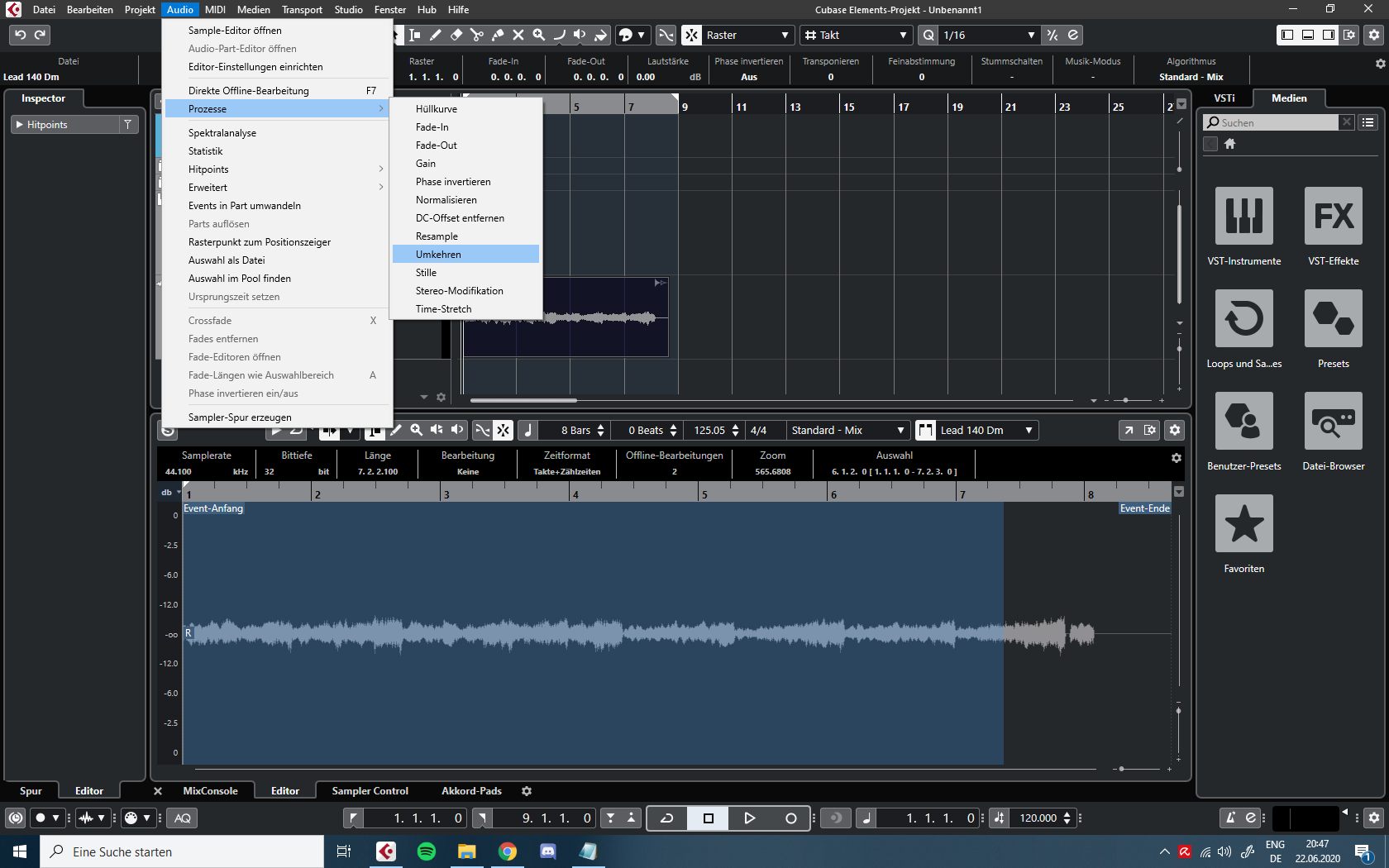Image resolution: width=1389 pixels, height=868 pixels.
Task: Select the Mute X tool
Action: click(x=518, y=35)
